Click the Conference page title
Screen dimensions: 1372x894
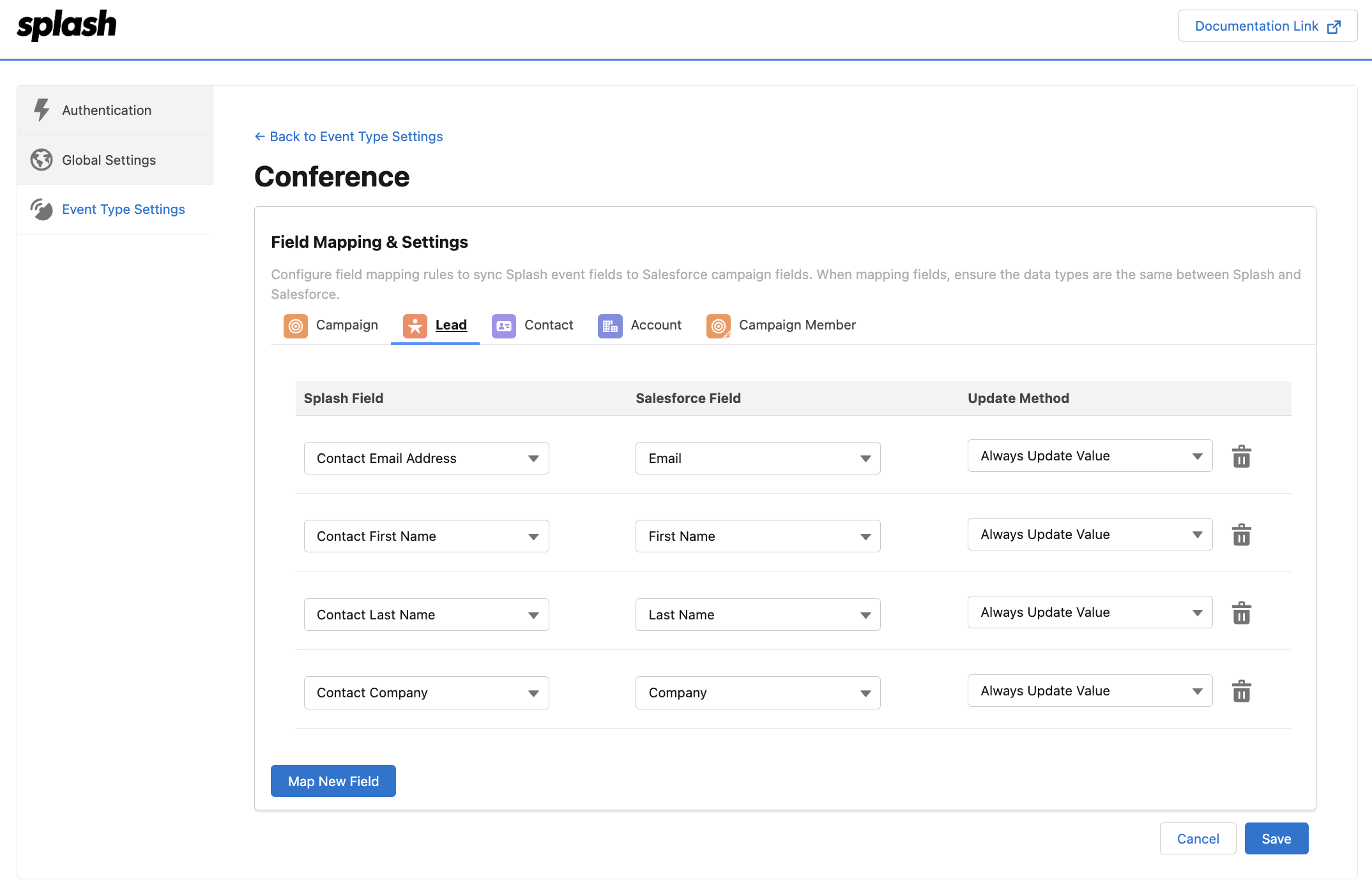[332, 177]
